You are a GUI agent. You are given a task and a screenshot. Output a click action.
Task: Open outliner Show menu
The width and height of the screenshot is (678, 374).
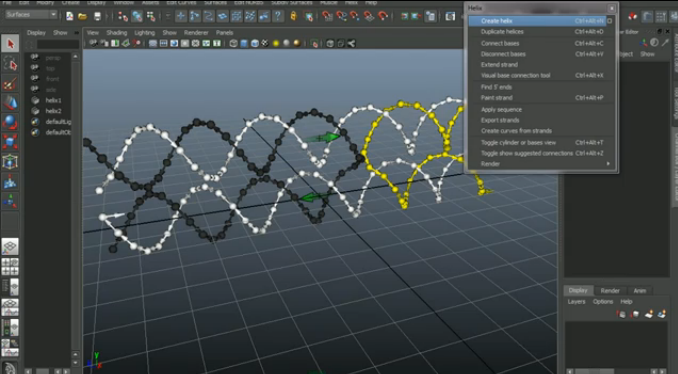pos(60,33)
